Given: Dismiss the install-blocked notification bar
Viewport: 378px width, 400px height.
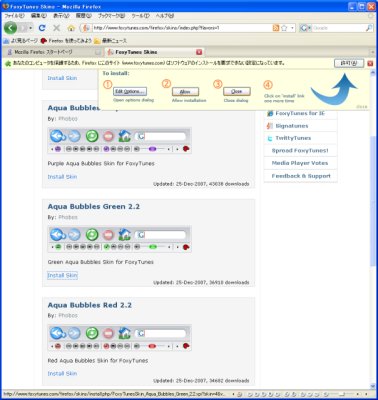Looking at the screenshot, I should coord(370,63).
